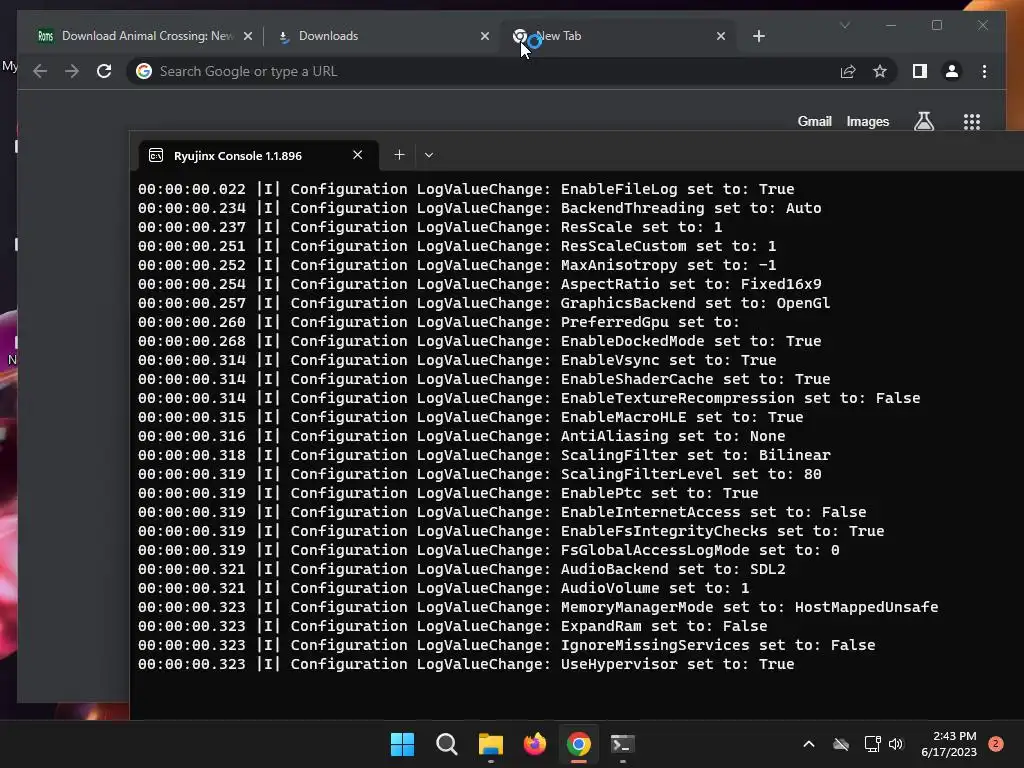Open network settings tray icon

coord(872,744)
